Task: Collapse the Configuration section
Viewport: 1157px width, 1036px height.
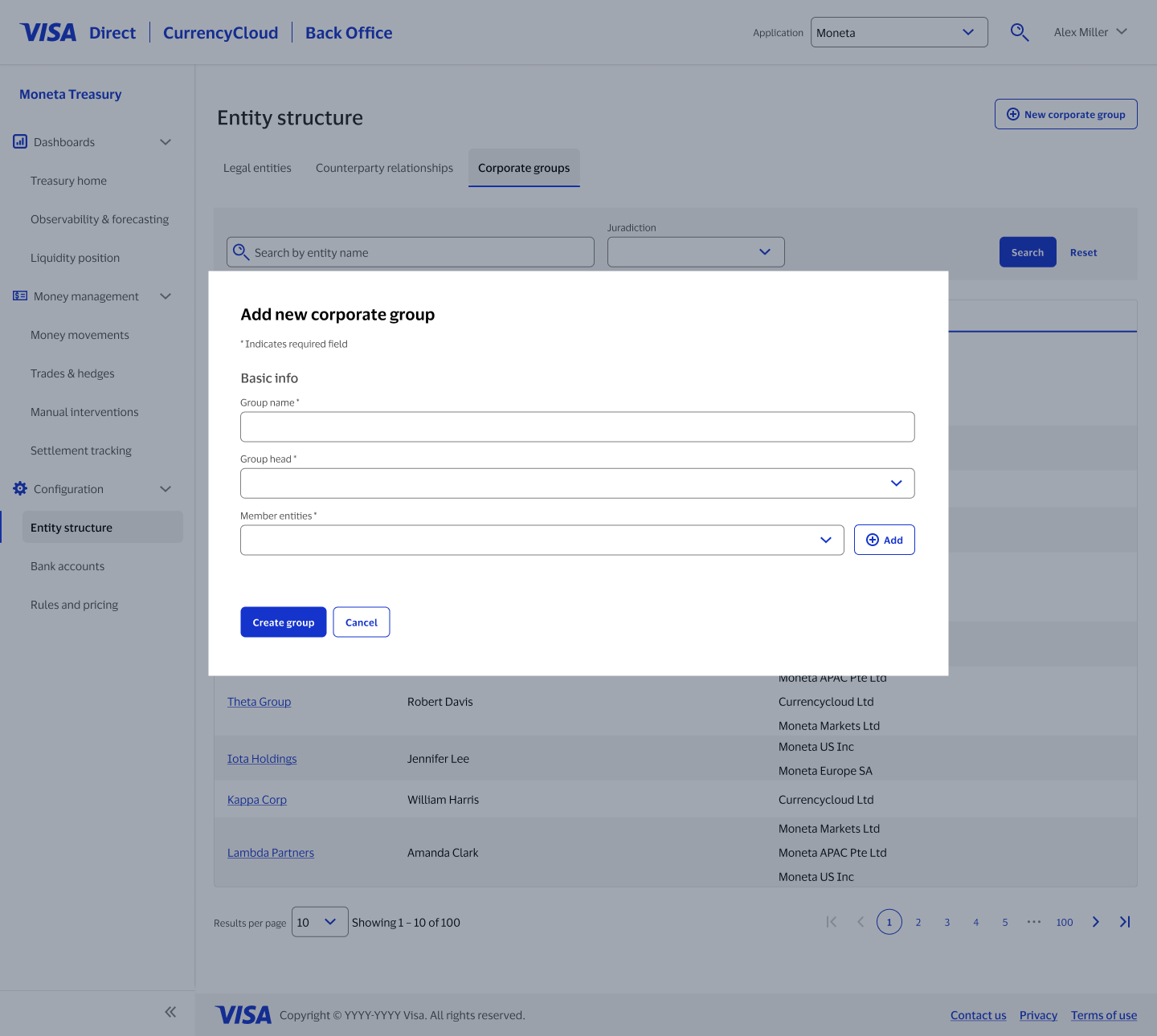Action: click(x=166, y=488)
